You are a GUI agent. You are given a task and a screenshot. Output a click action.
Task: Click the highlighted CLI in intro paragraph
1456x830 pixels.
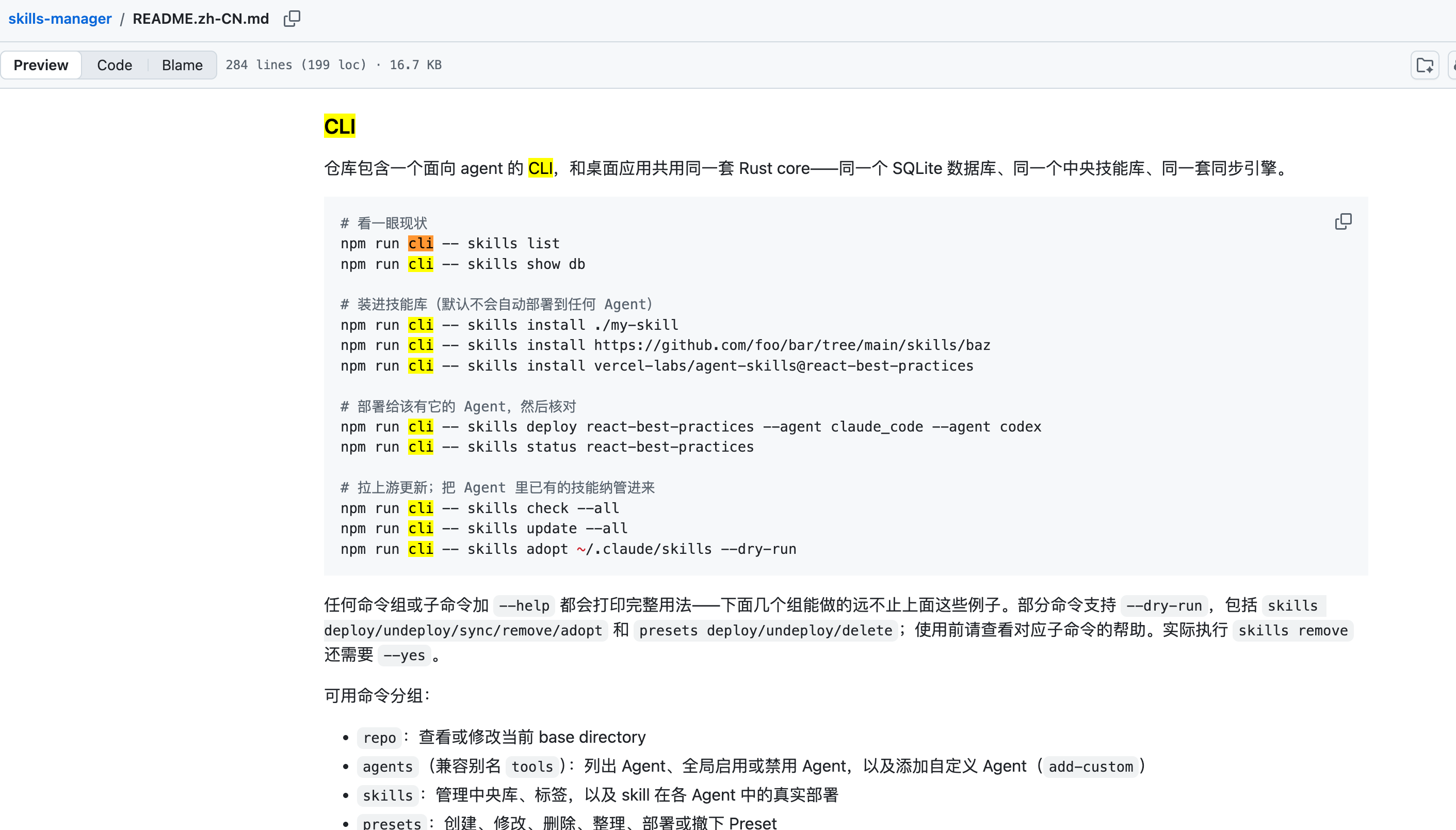[540, 168]
